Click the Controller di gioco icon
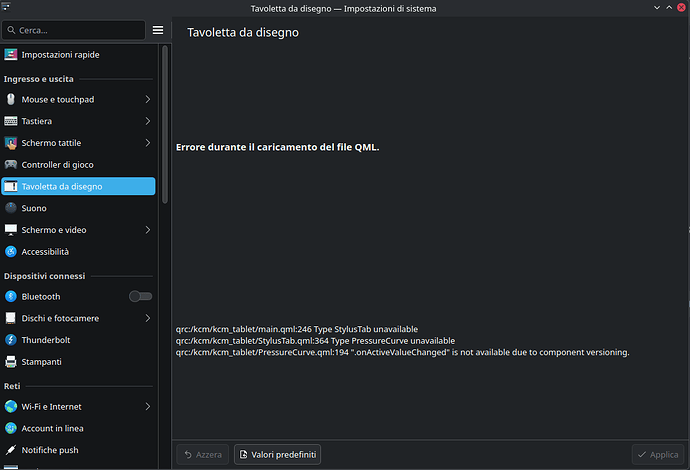Screen dimensions: 690x470 click(x=11, y=164)
